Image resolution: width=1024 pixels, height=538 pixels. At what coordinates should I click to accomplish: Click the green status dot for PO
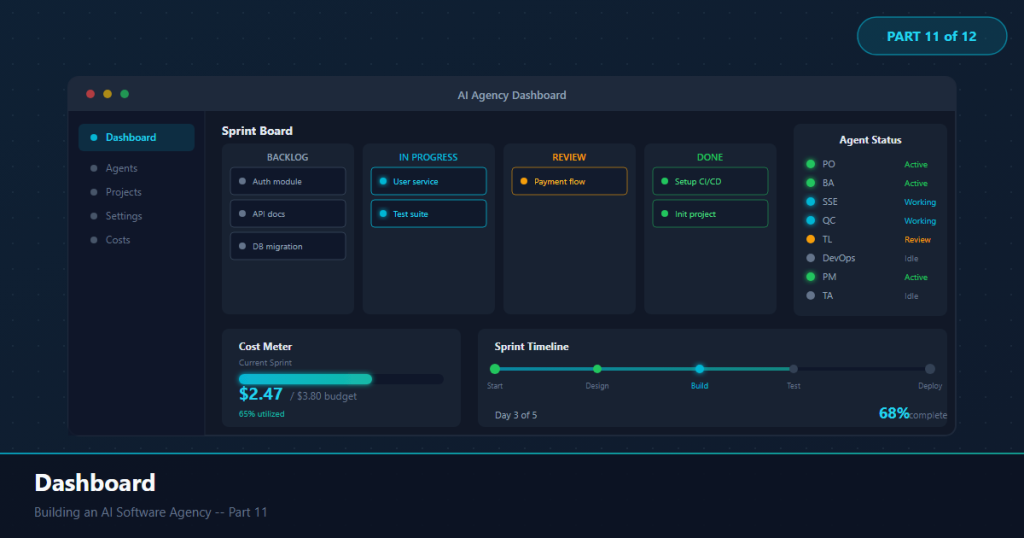810,164
